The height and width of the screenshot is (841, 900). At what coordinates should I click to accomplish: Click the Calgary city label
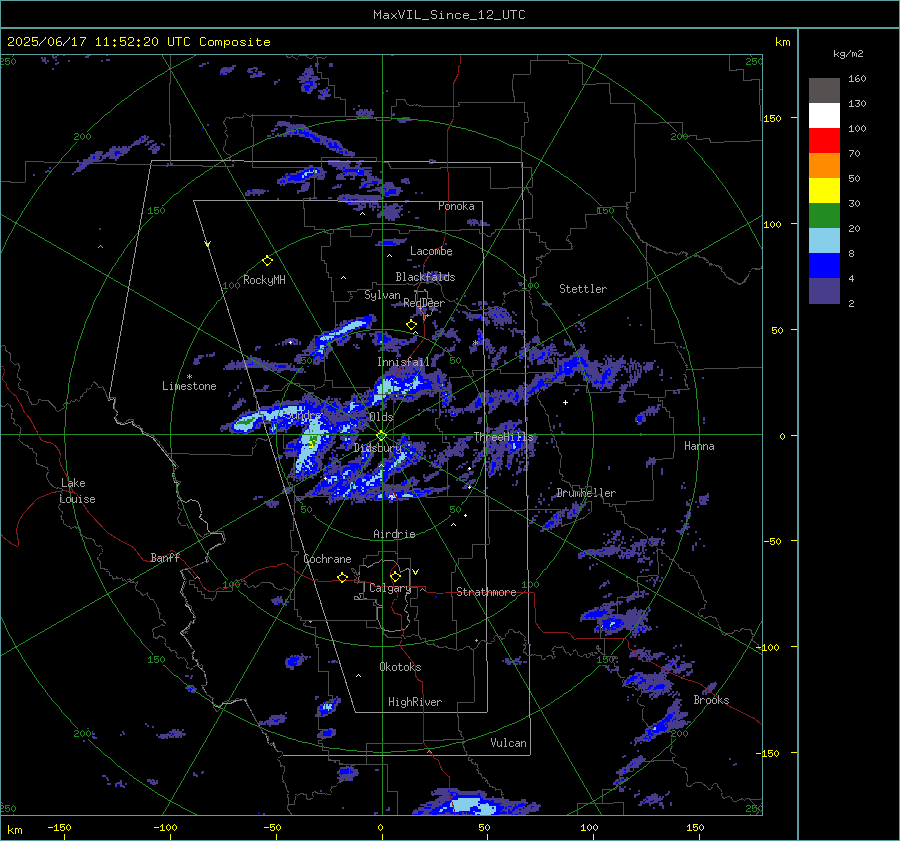tap(390, 588)
